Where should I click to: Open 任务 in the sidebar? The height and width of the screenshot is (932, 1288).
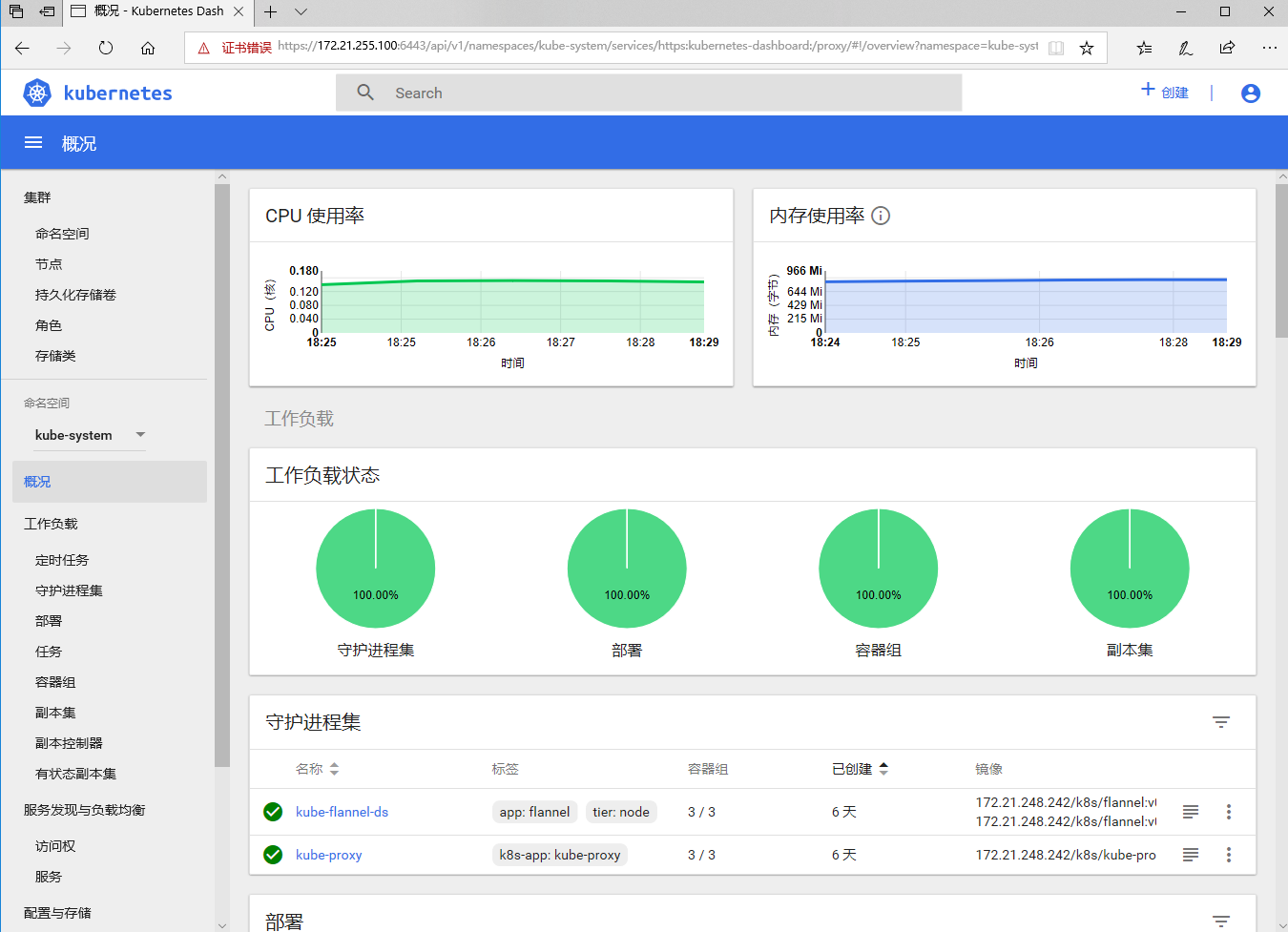click(x=49, y=652)
